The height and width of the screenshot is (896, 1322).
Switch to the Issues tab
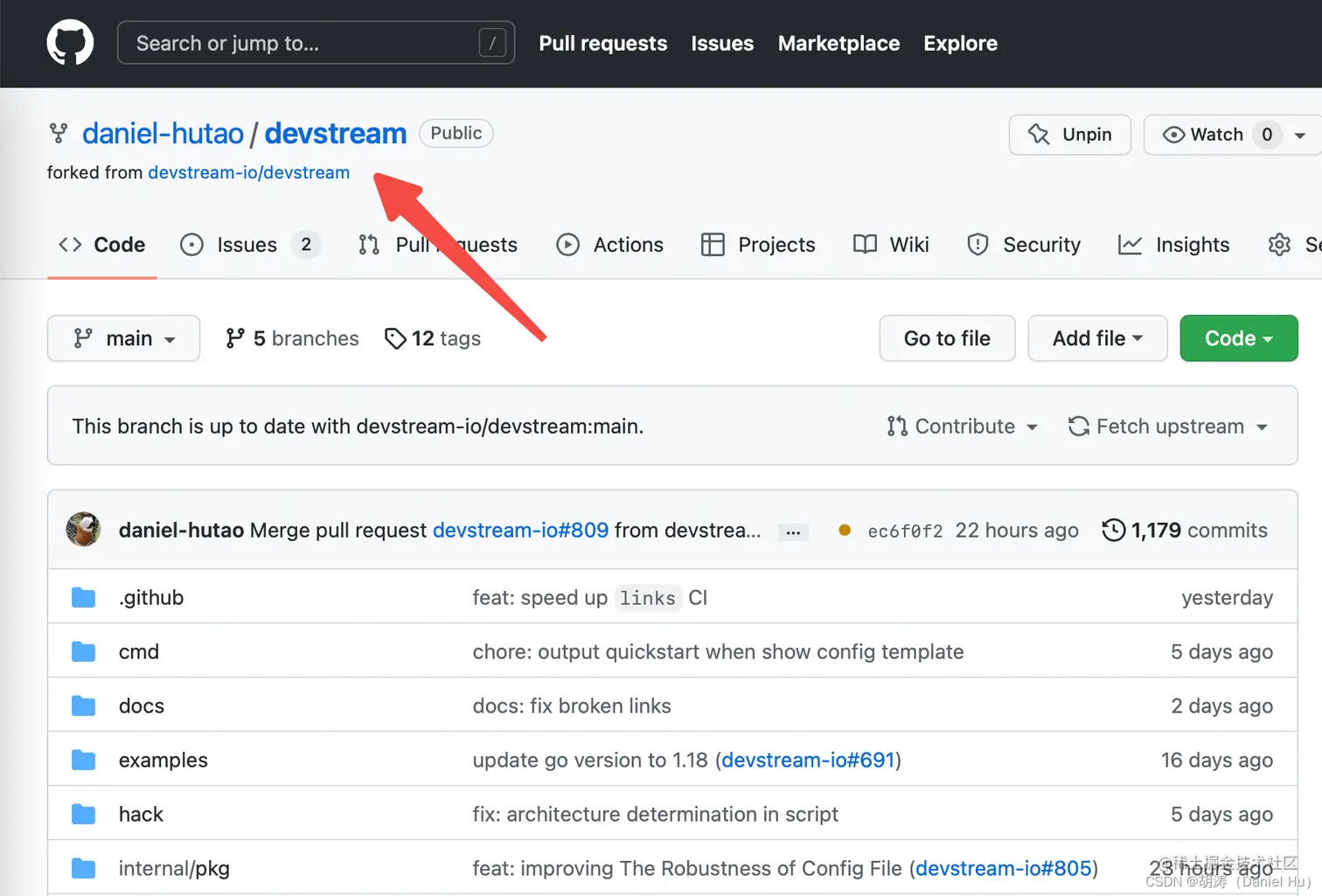247,245
